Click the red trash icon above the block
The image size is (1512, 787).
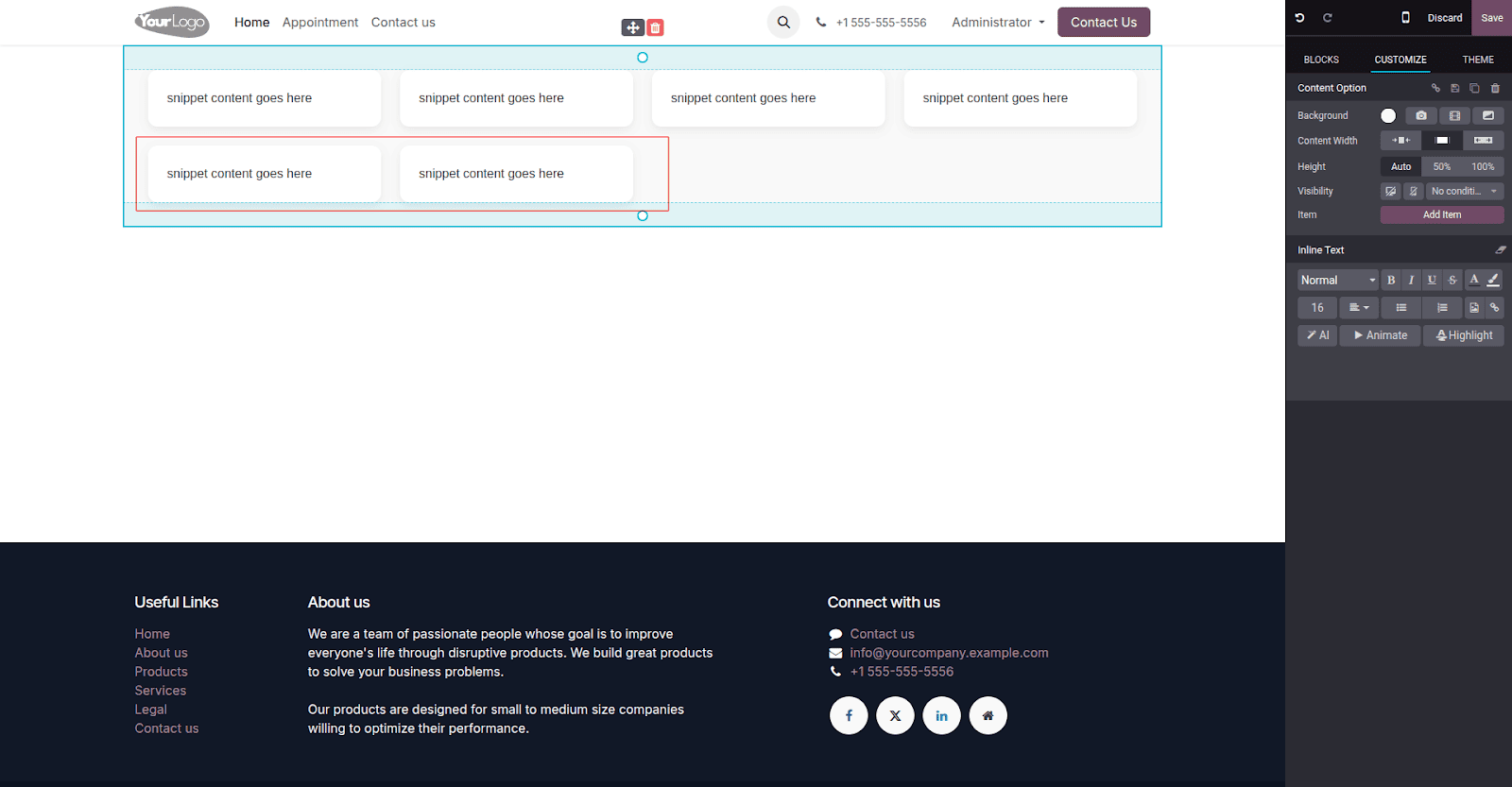655,27
